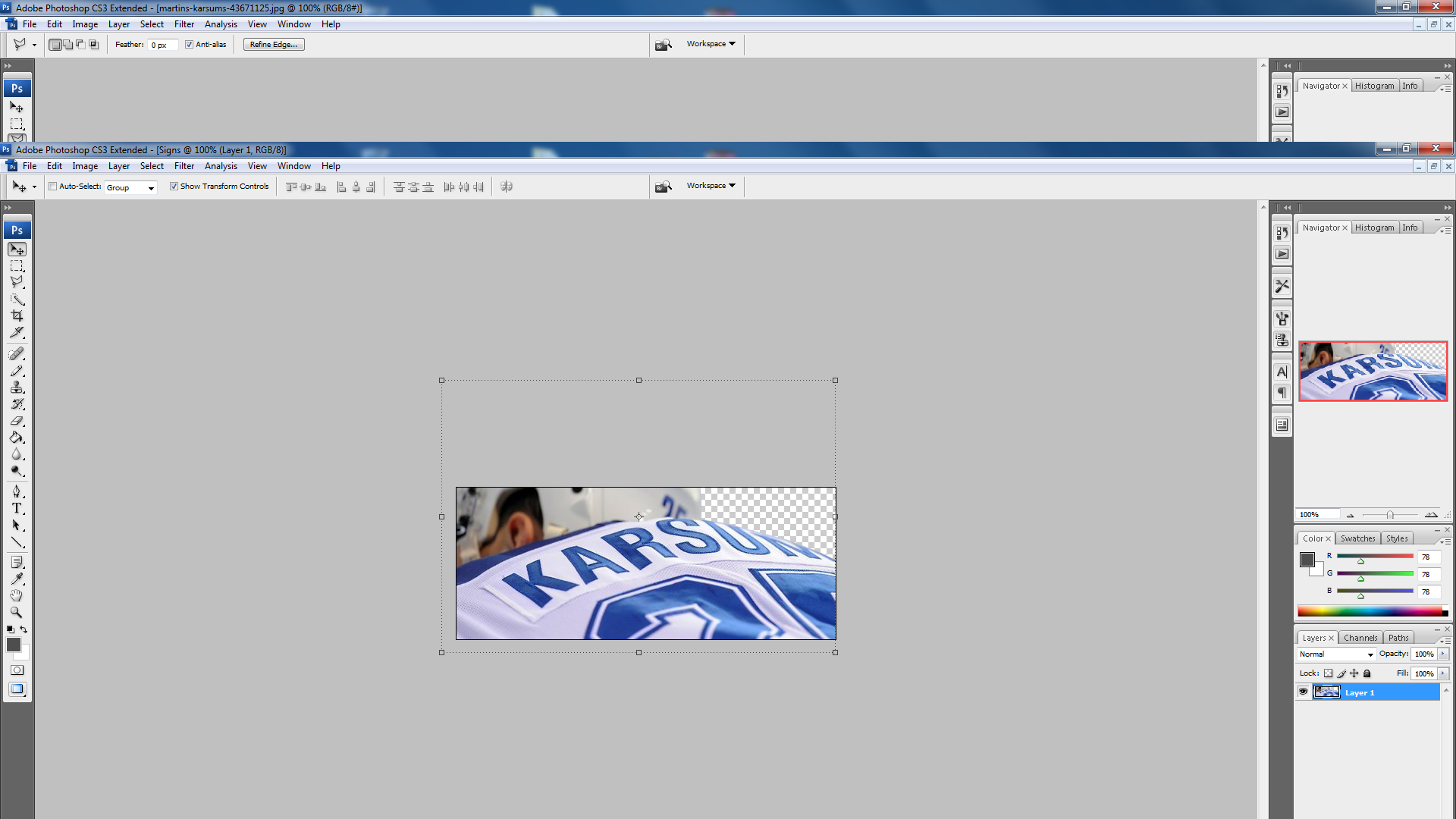Viewport: 1456px width, 819px height.
Task: Toggle Lock position
Action: click(x=1354, y=673)
